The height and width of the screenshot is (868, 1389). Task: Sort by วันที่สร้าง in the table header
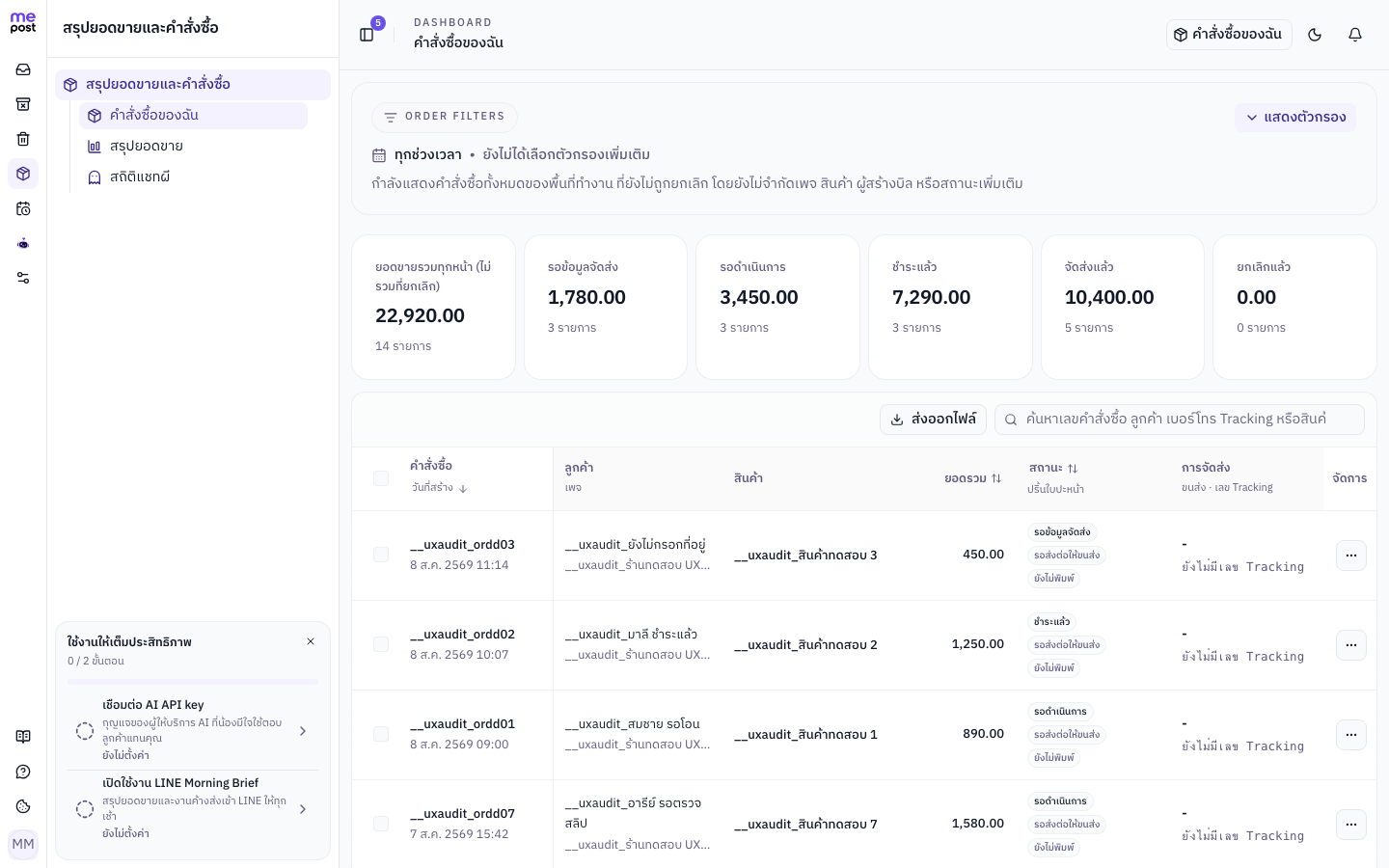[x=440, y=488]
